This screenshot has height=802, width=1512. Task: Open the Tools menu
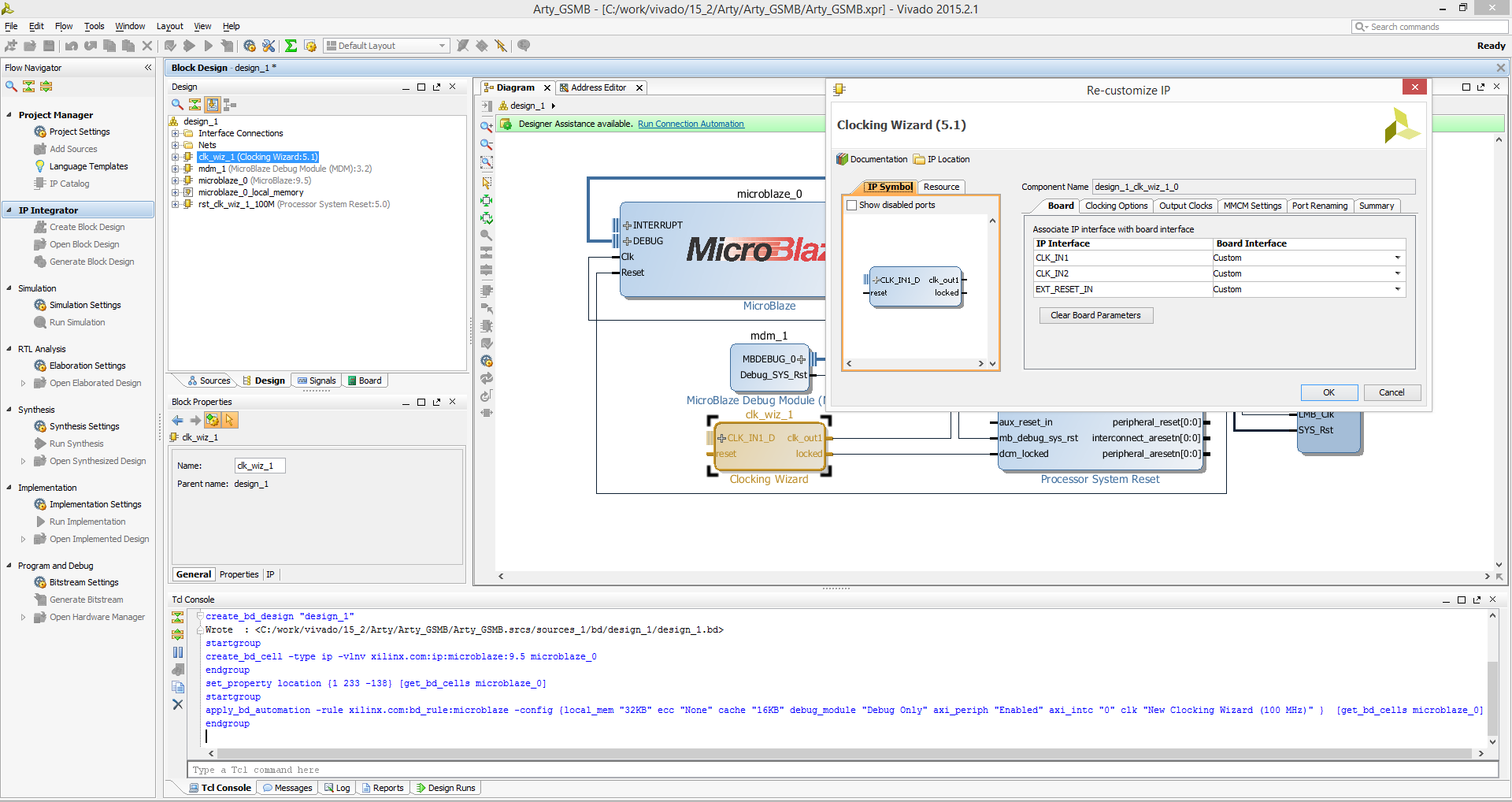point(94,26)
